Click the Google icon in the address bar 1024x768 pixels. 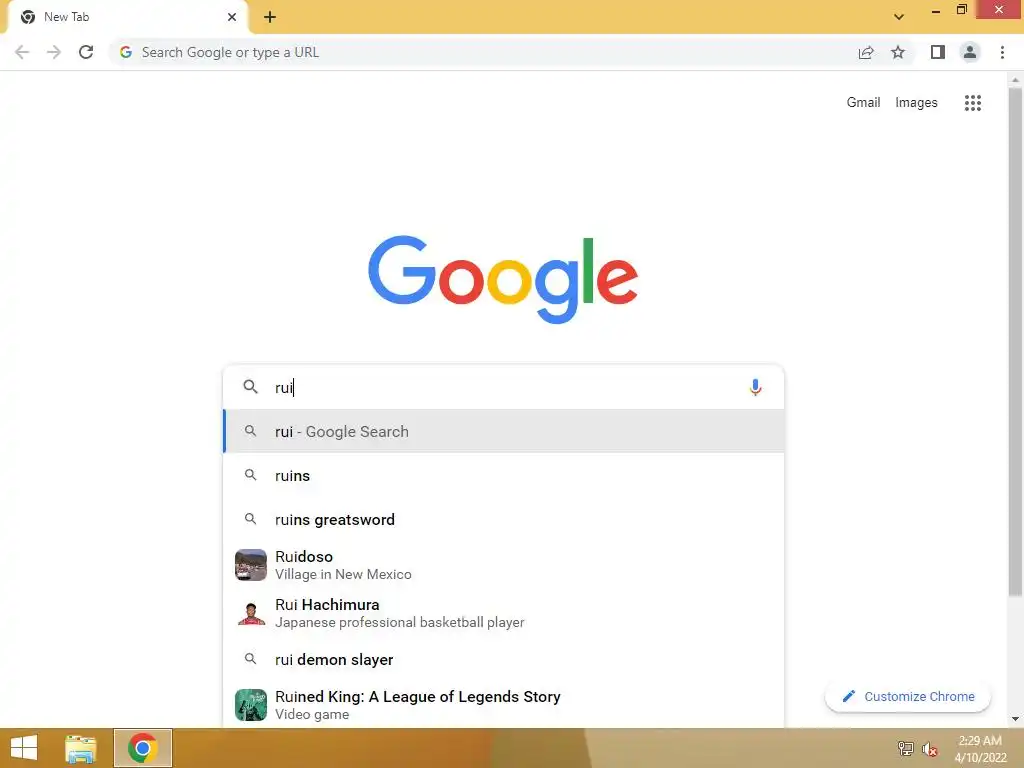pos(126,52)
